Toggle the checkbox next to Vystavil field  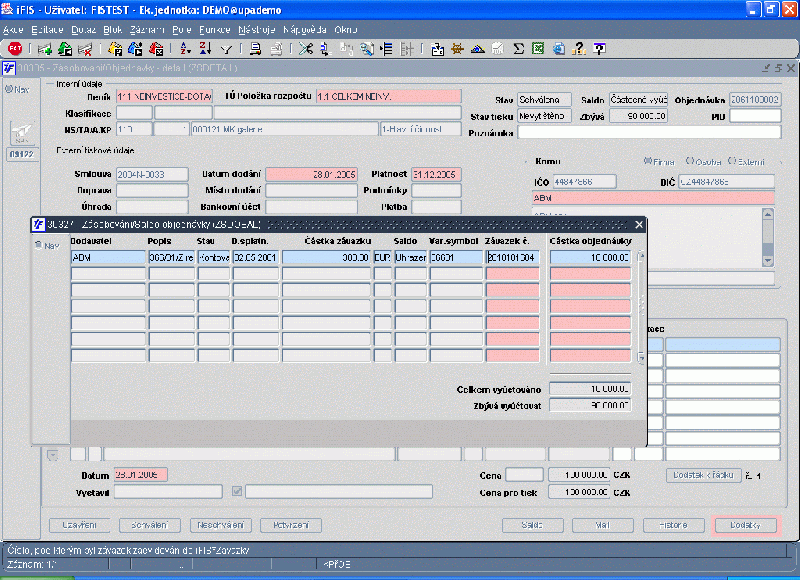[x=237, y=491]
